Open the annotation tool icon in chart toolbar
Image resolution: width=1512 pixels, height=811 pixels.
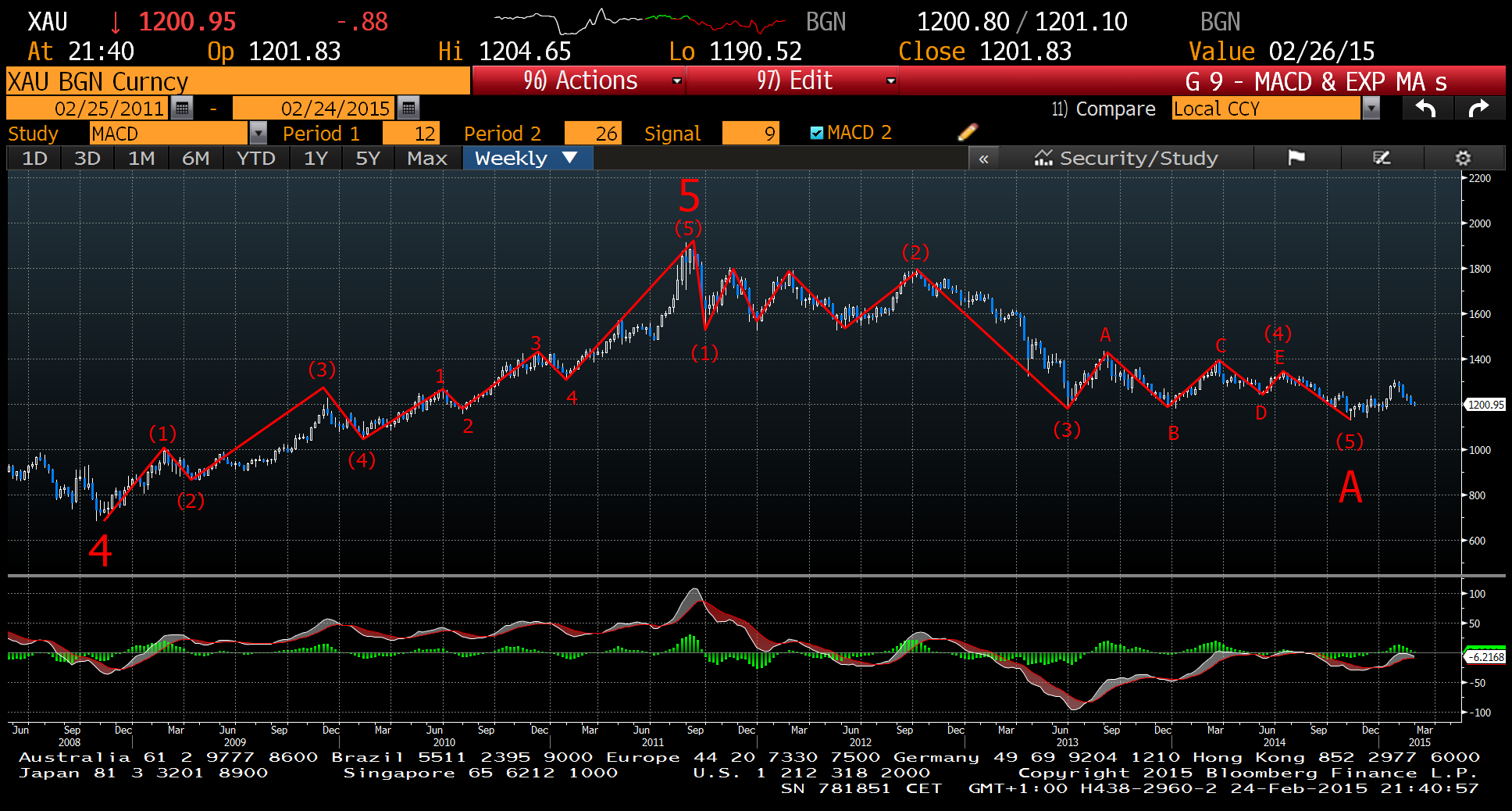(x=1382, y=158)
